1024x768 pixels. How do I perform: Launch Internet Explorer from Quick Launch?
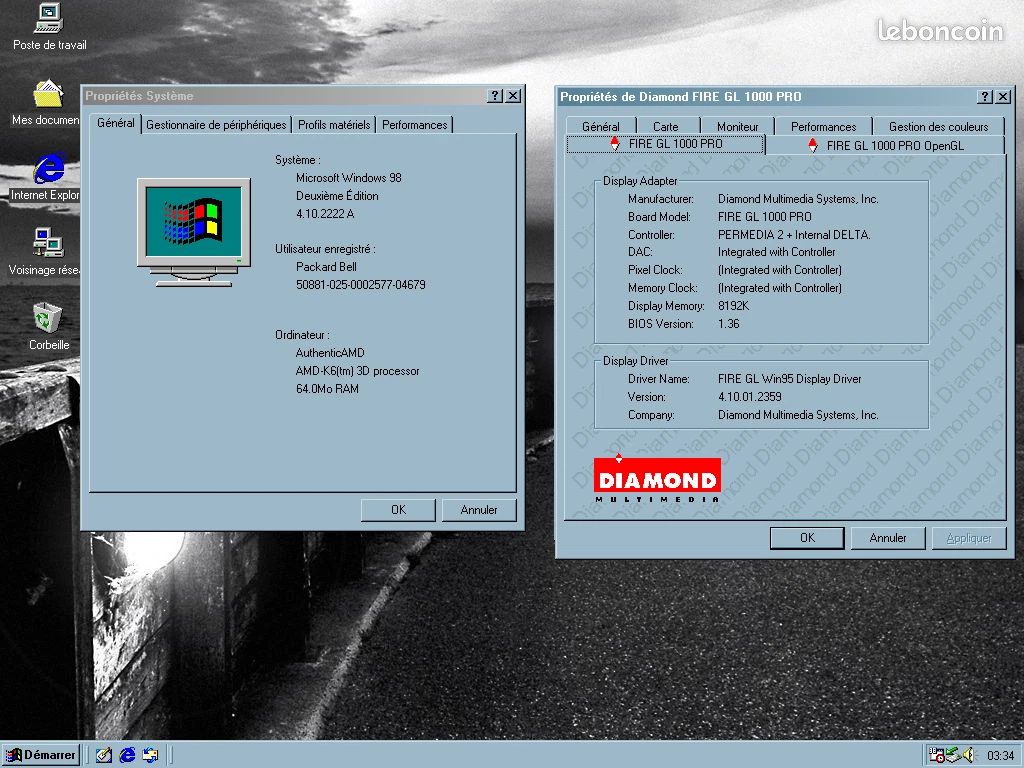coord(127,755)
